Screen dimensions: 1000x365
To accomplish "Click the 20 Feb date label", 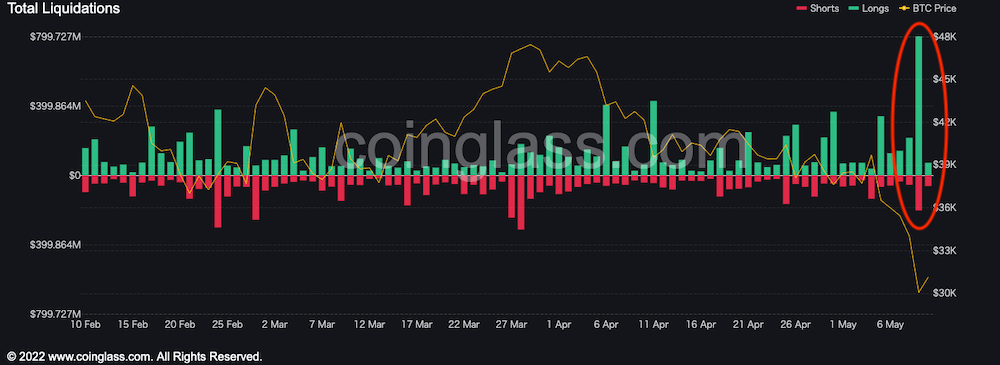I will (179, 325).
